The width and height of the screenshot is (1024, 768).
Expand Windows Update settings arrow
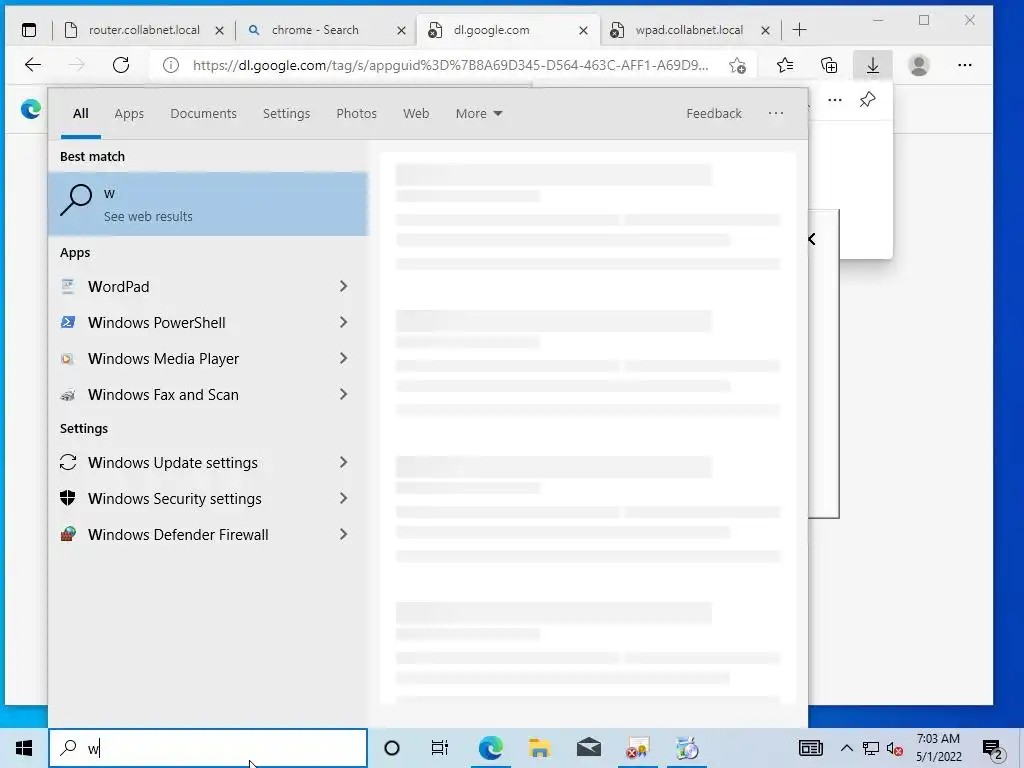344,462
